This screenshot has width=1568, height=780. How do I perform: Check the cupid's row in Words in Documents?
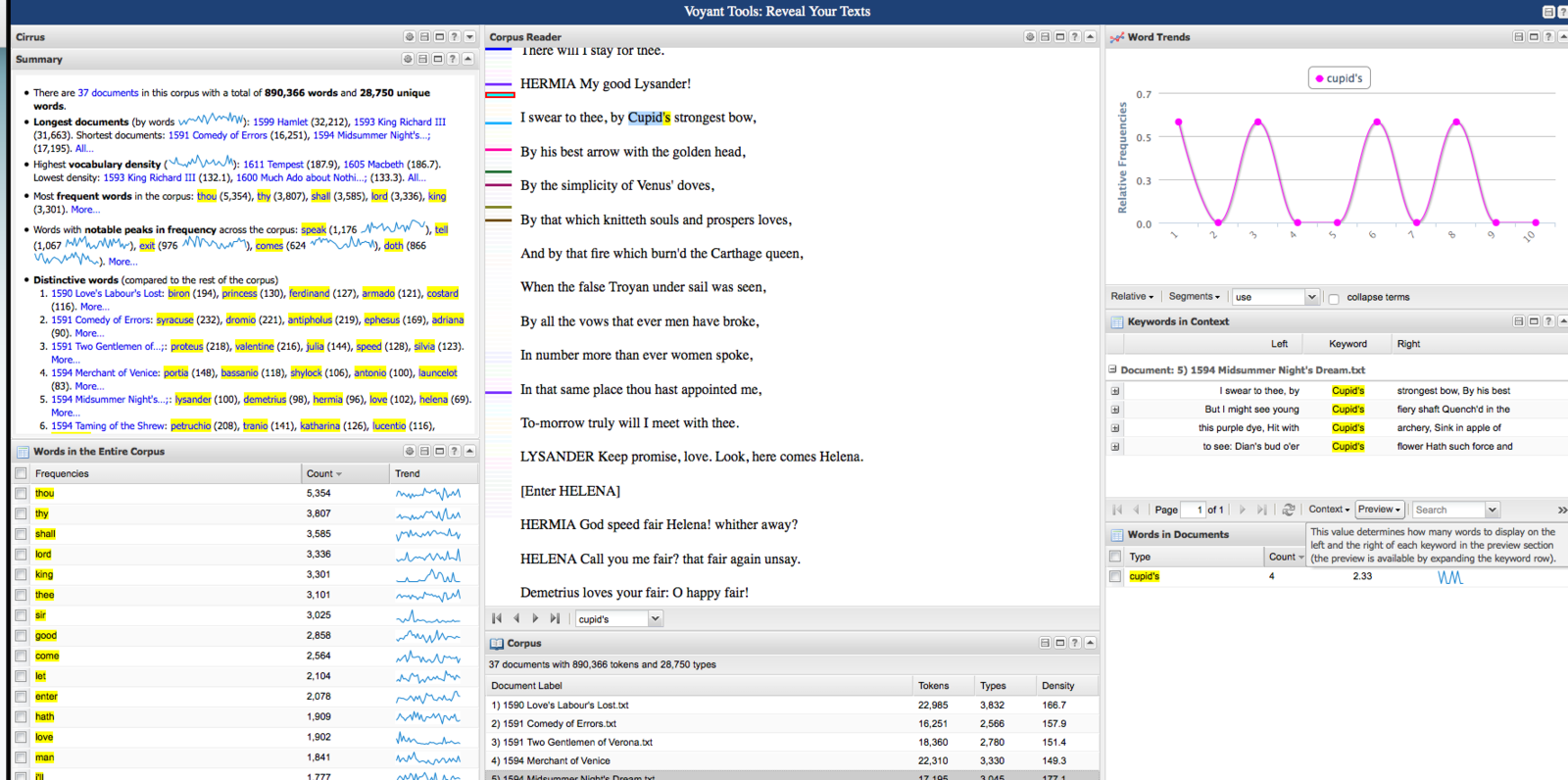click(x=1115, y=576)
